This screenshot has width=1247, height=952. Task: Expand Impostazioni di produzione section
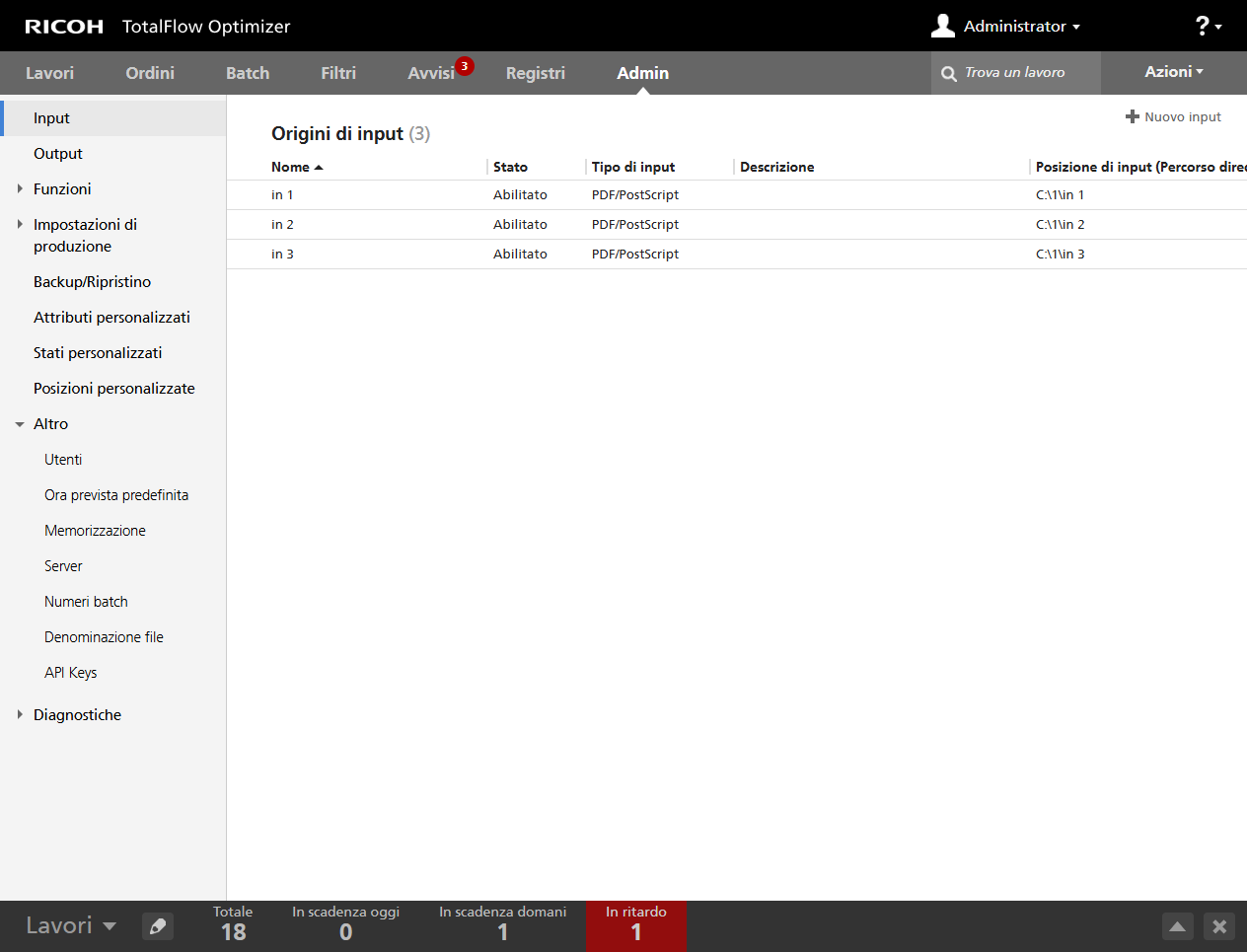coord(20,225)
